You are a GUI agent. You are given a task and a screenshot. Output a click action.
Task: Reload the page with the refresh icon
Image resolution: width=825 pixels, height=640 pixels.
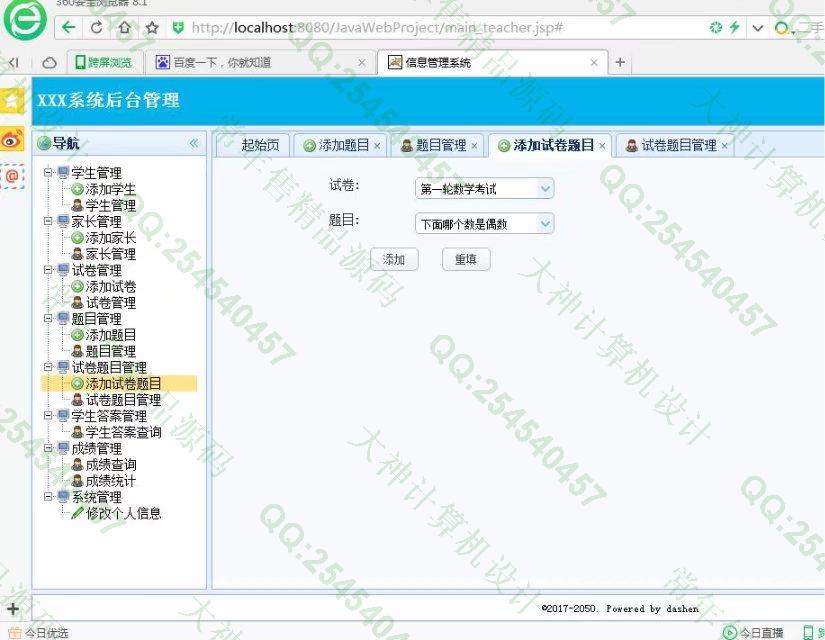(x=97, y=27)
